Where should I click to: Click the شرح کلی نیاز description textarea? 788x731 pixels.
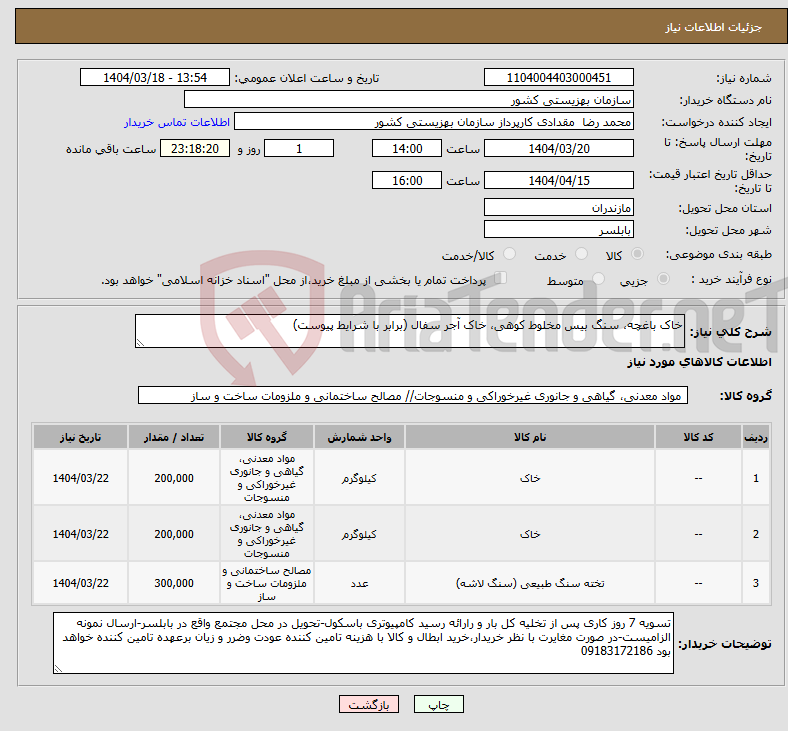tap(410, 331)
